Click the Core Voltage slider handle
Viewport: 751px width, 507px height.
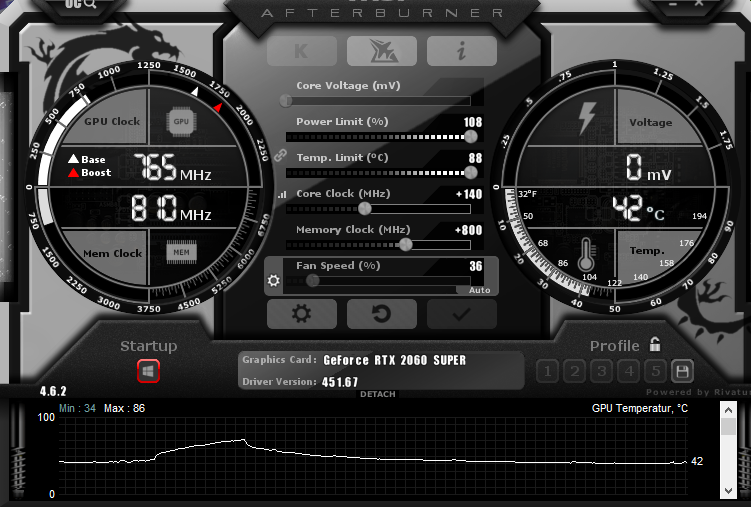286,101
